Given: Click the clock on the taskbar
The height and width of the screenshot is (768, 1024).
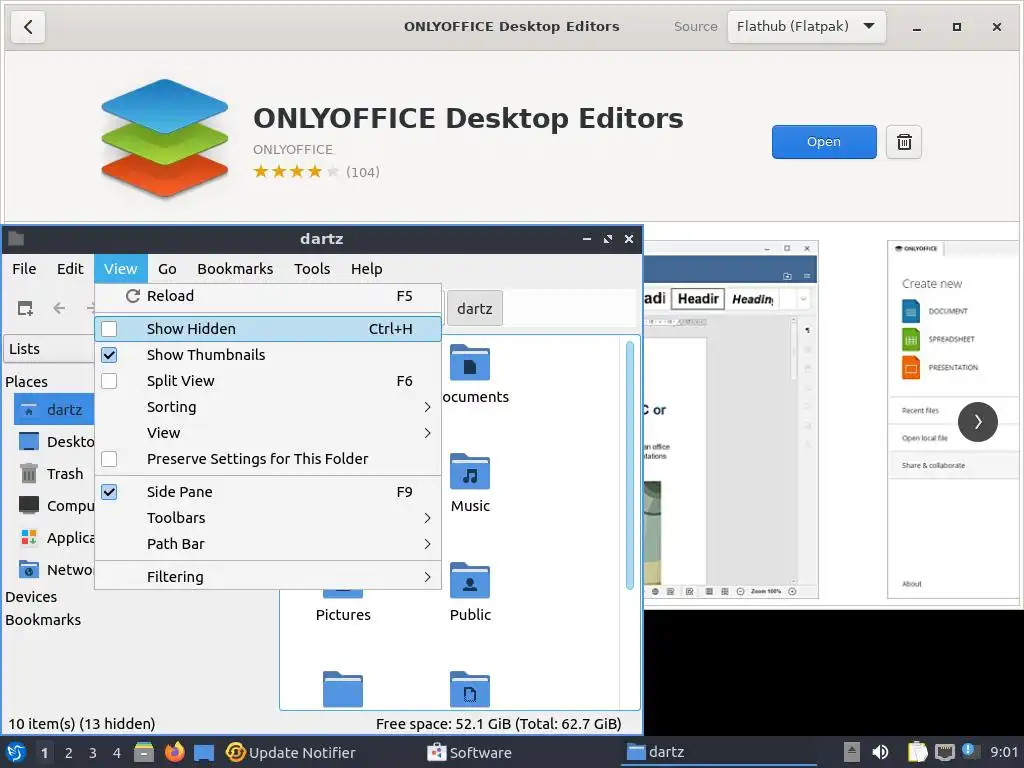Looking at the screenshot, I should 1004,752.
